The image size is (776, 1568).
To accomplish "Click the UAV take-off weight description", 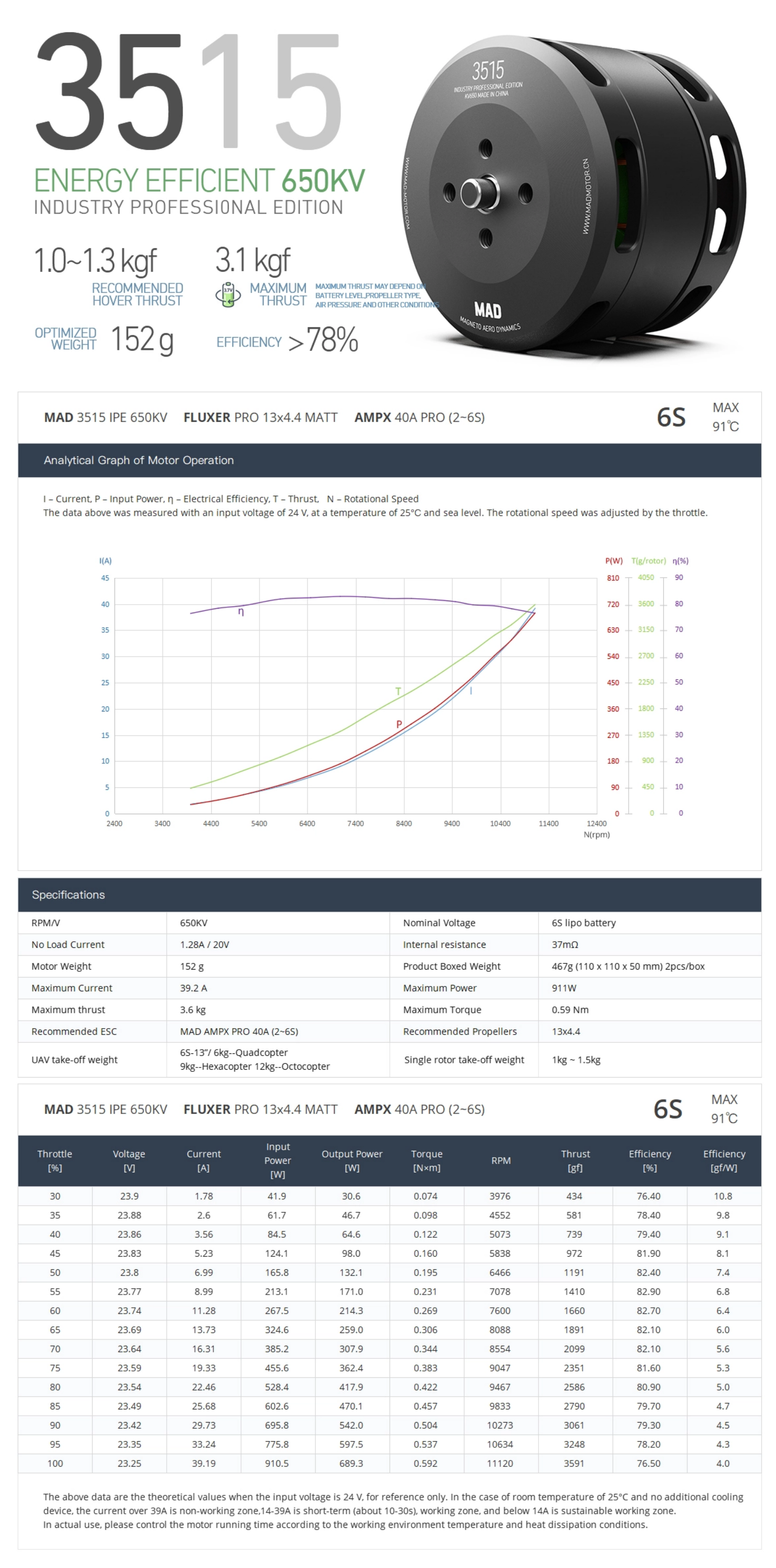I will click(254, 1060).
